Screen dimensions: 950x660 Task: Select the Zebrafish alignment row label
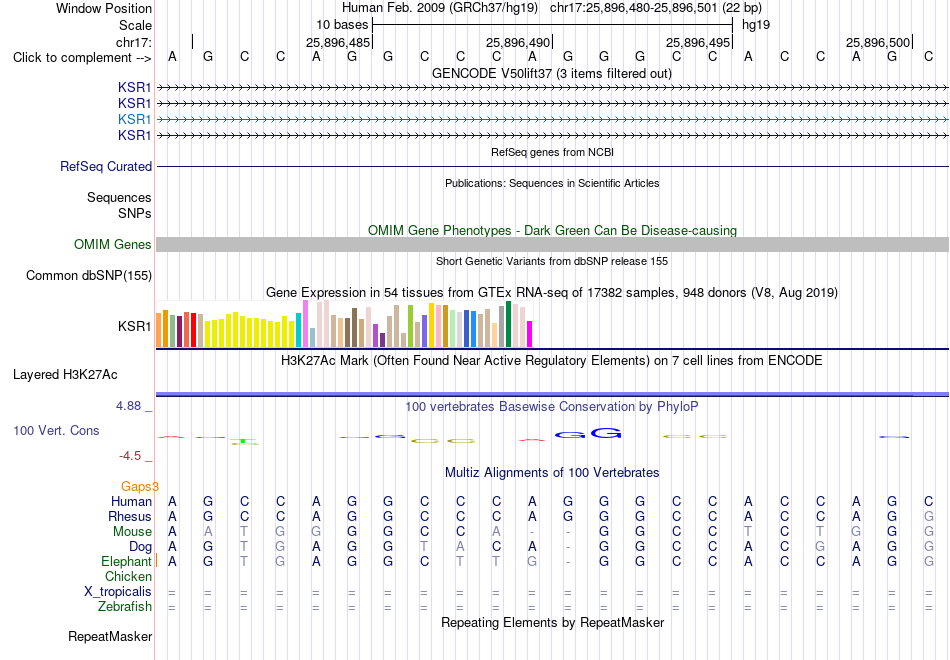pyautogui.click(x=125, y=607)
